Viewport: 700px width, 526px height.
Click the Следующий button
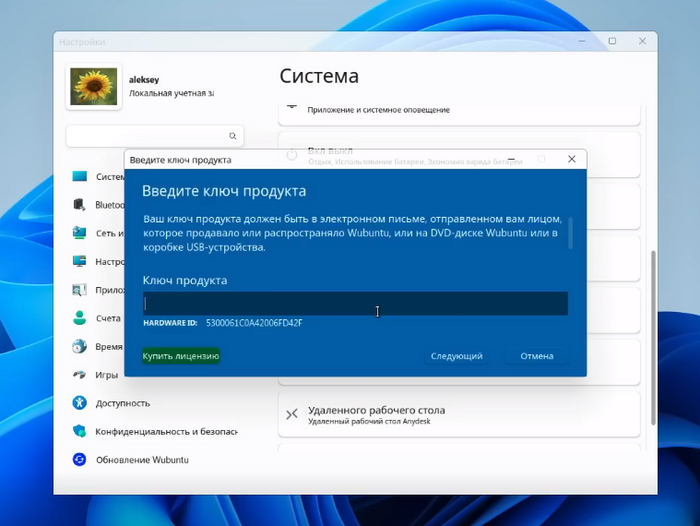pyautogui.click(x=456, y=356)
